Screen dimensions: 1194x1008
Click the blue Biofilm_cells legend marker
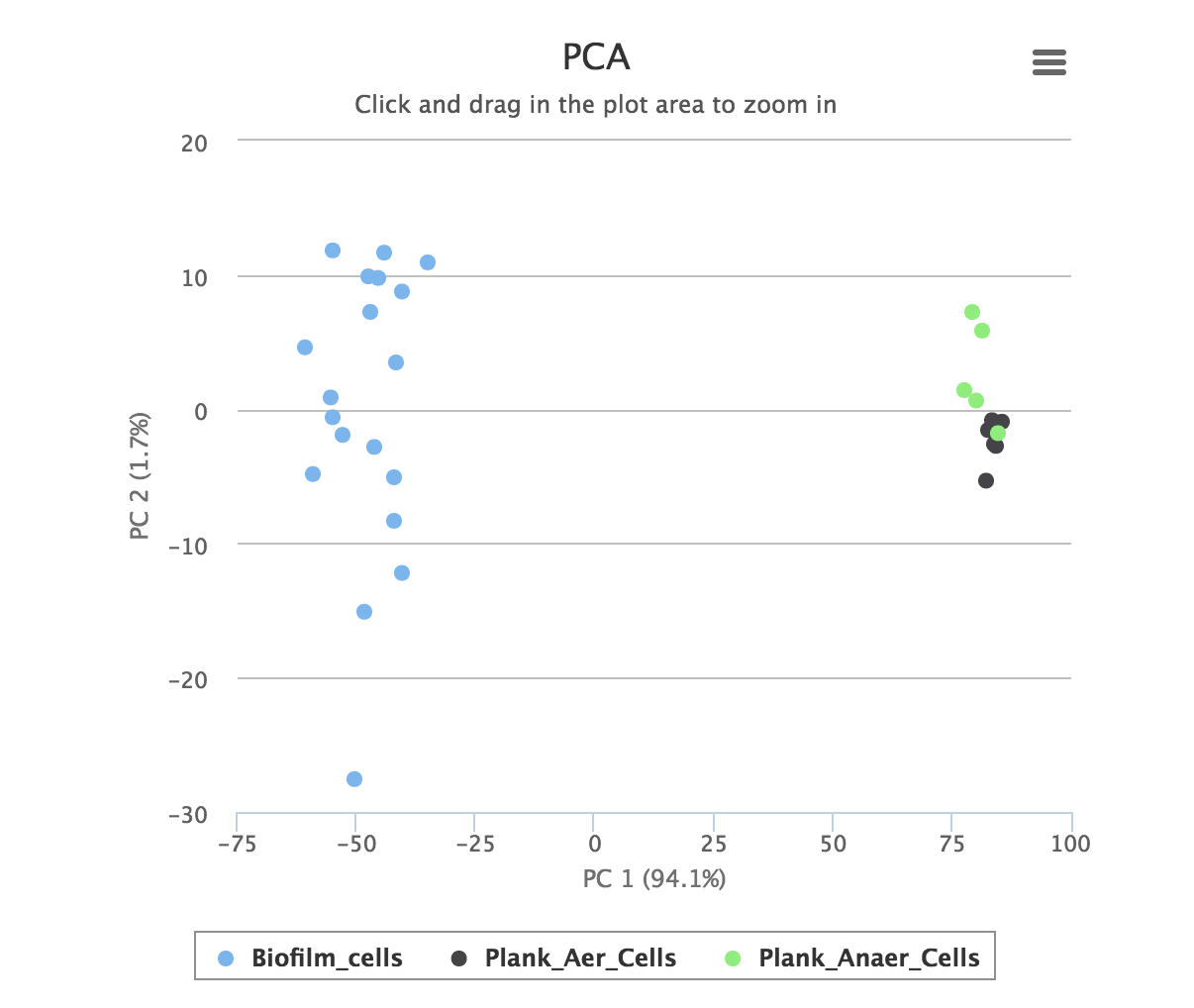pos(226,958)
